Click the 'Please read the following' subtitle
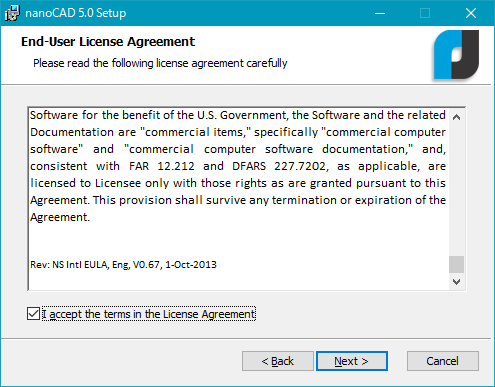 click(160, 63)
